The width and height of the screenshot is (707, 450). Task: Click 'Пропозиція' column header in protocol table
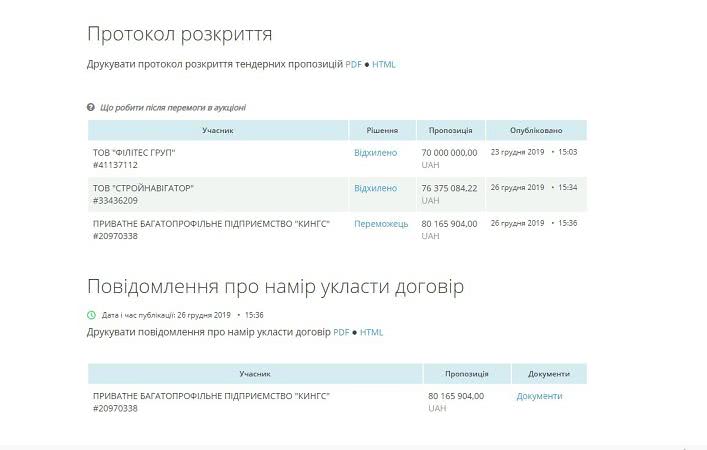click(x=451, y=130)
